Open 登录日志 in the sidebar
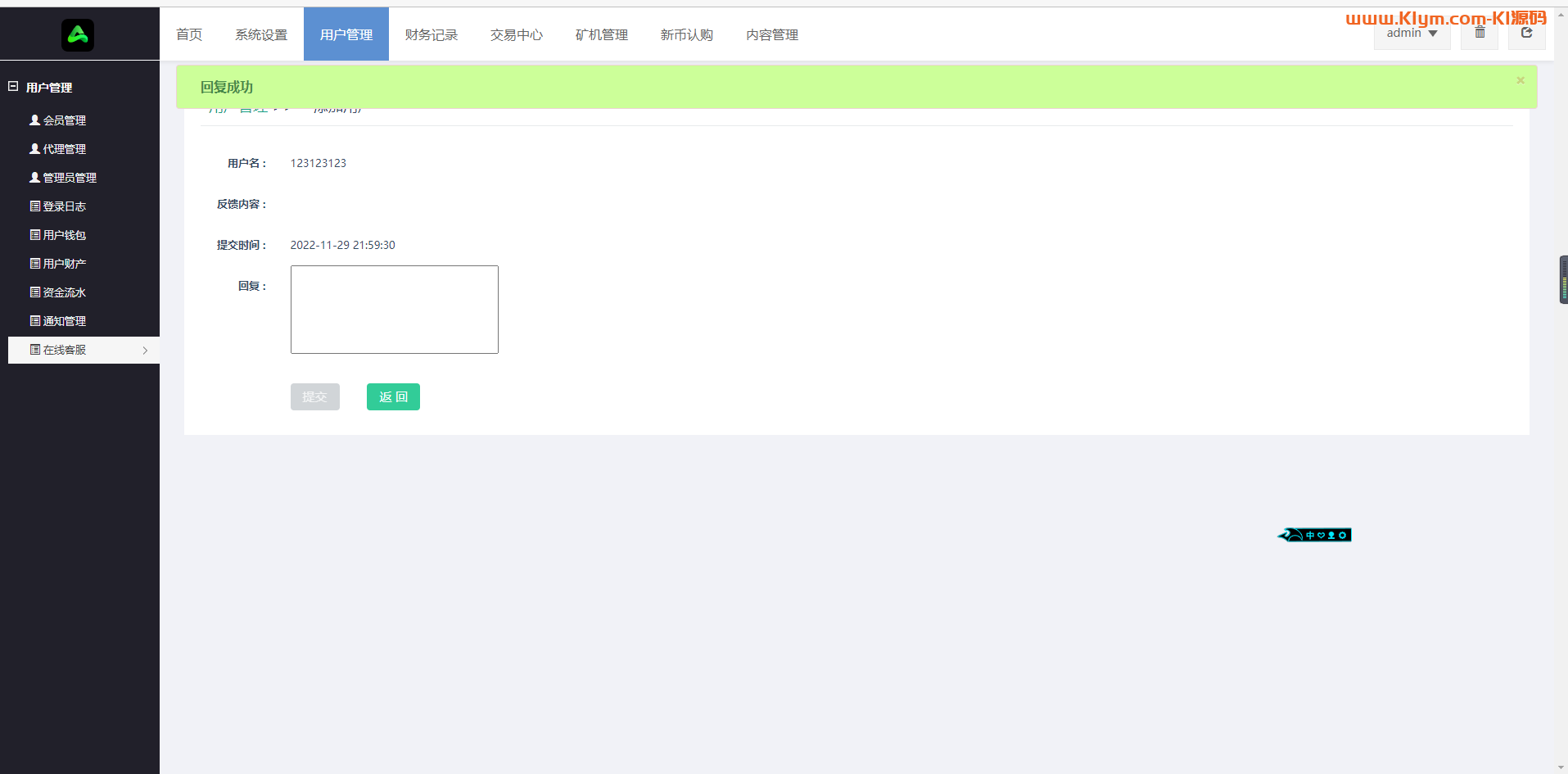 pos(57,206)
